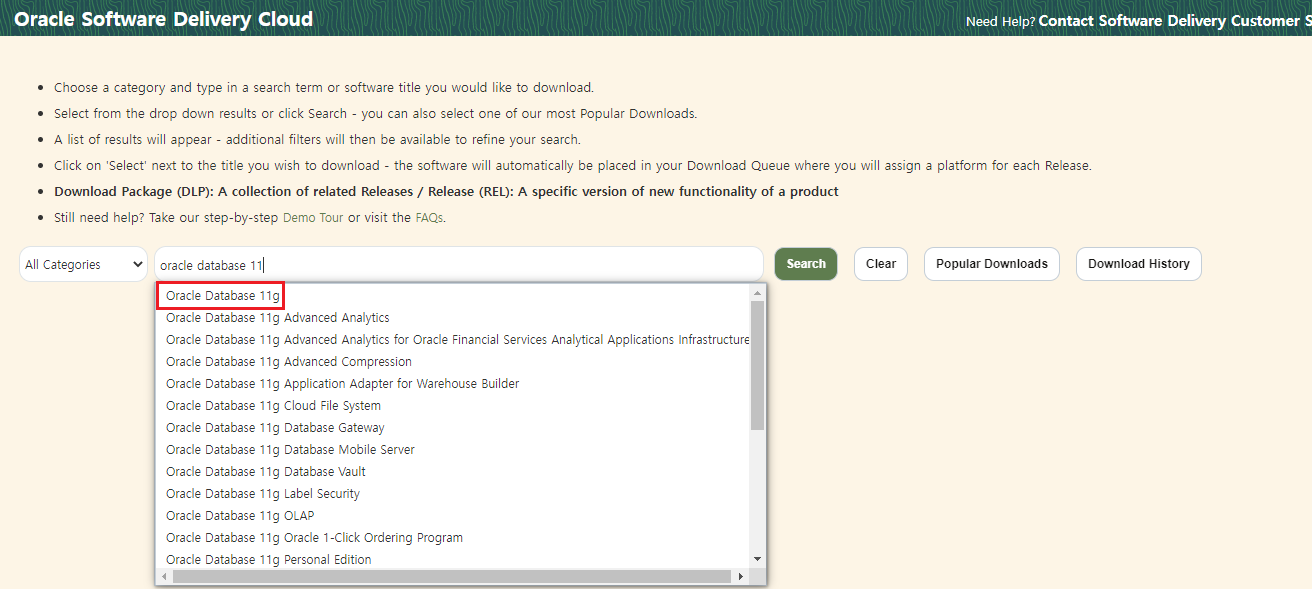Click horizontal scrollbar right arrow in suggestions
Image resolution: width=1312 pixels, height=589 pixels.
pos(740,577)
